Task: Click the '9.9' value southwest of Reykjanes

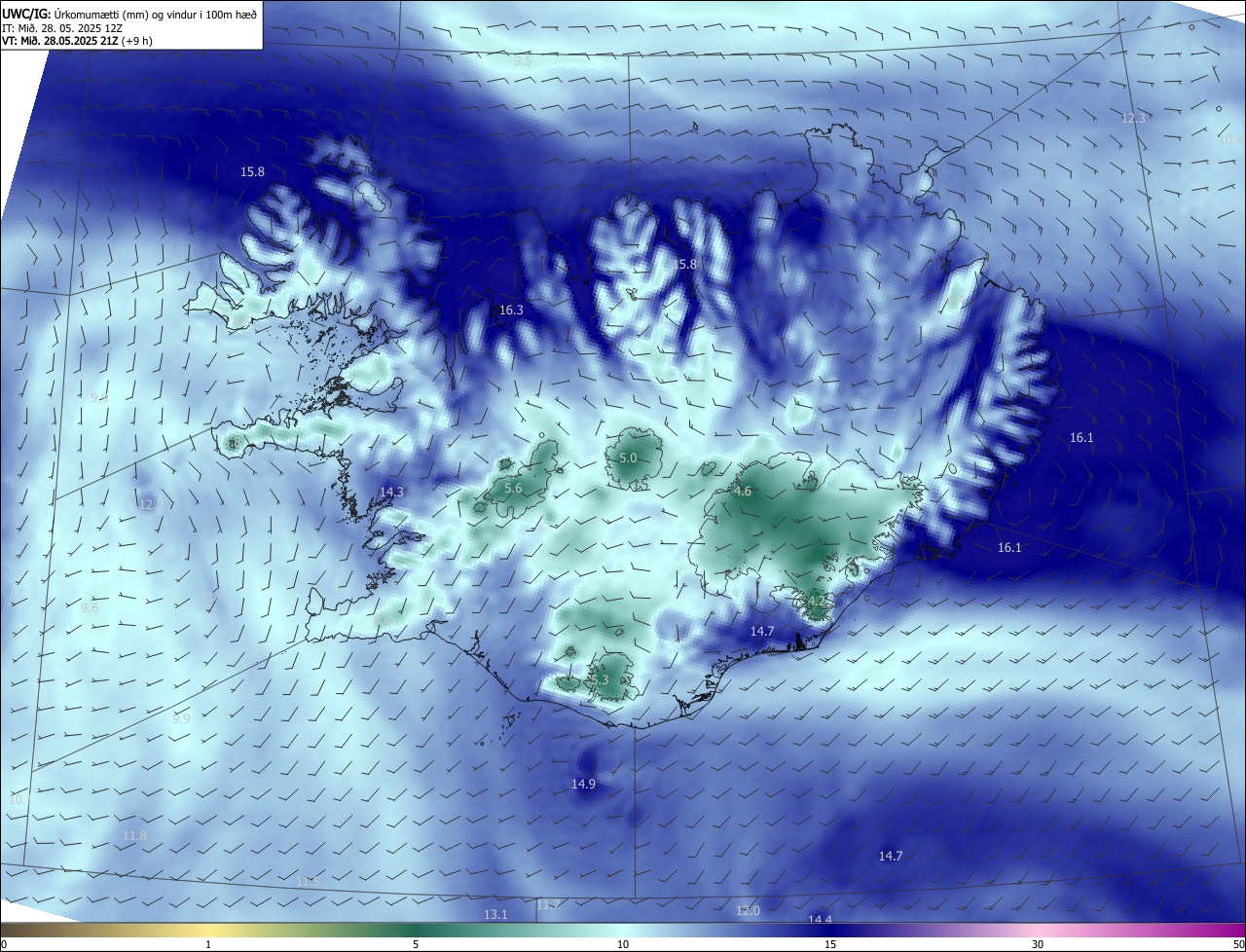Action: pos(181,718)
